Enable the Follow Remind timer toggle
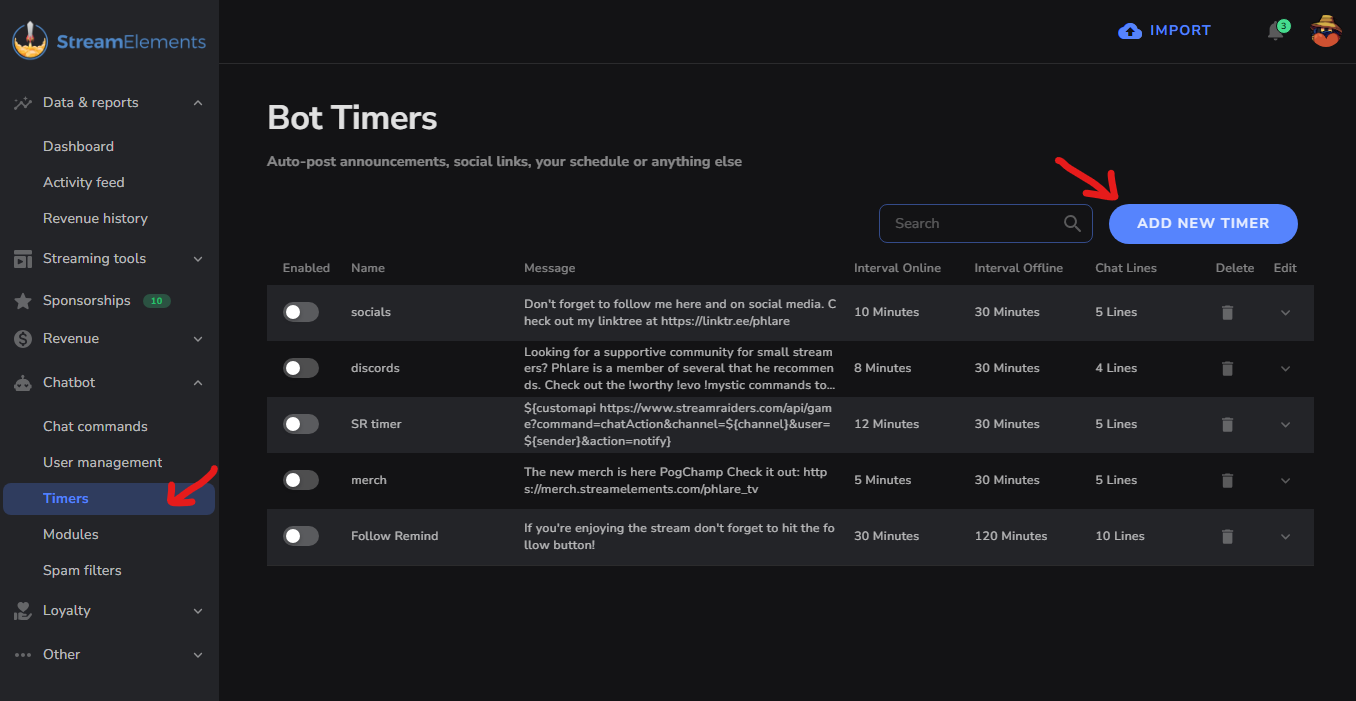The image size is (1356, 701). (301, 536)
